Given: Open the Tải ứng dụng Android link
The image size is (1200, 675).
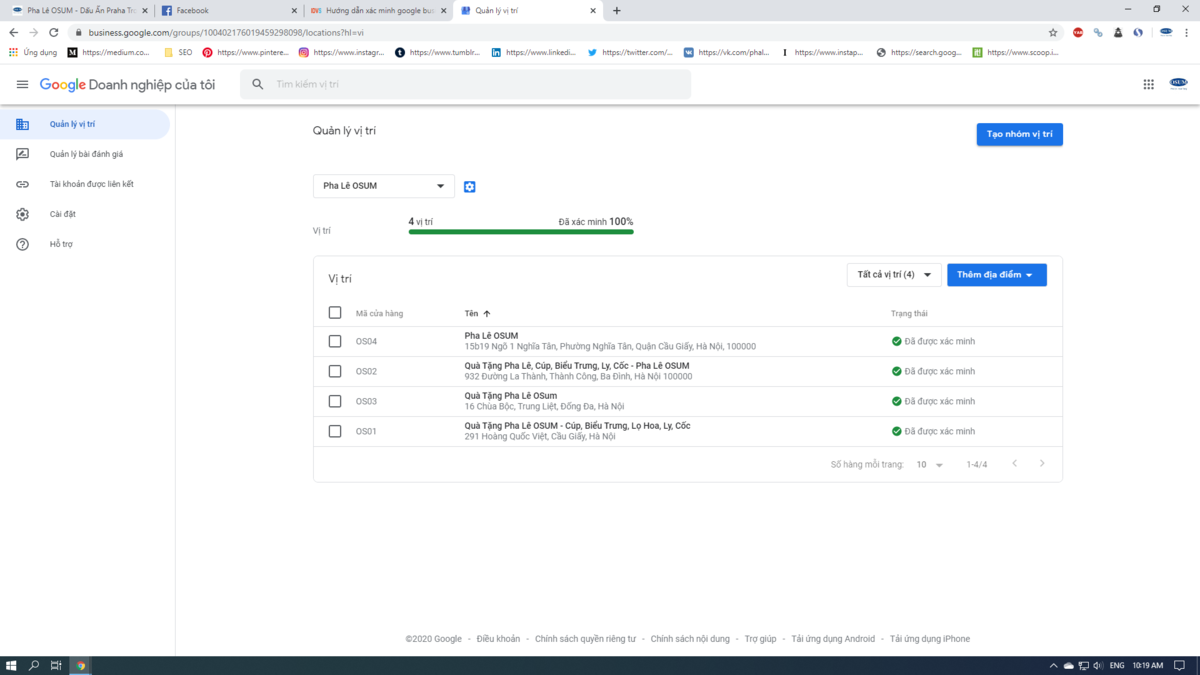Looking at the screenshot, I should pyautogui.click(x=833, y=639).
